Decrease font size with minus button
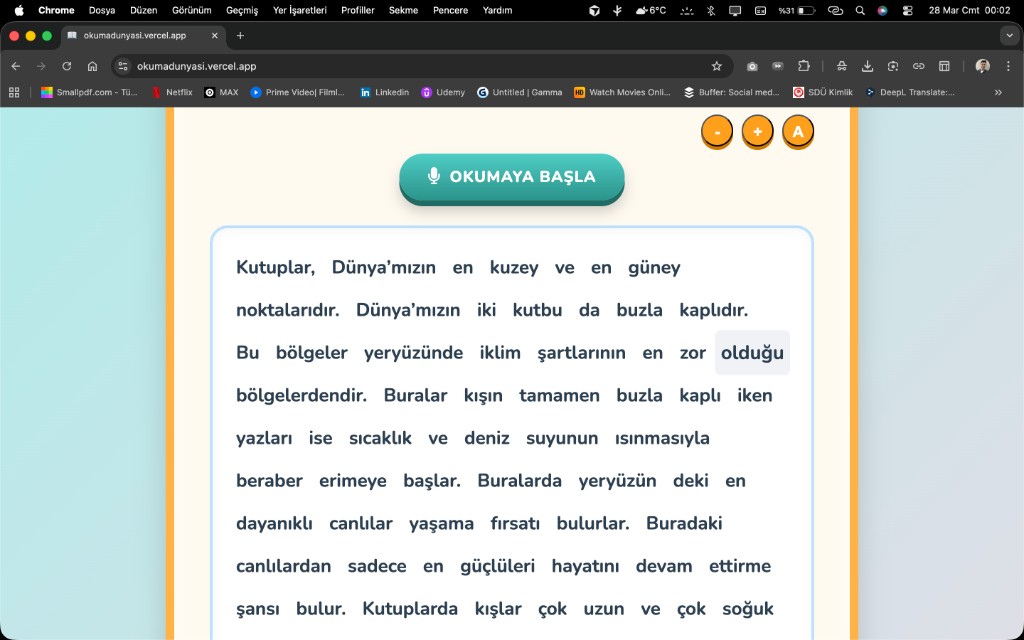The width and height of the screenshot is (1024, 640). [x=717, y=132]
